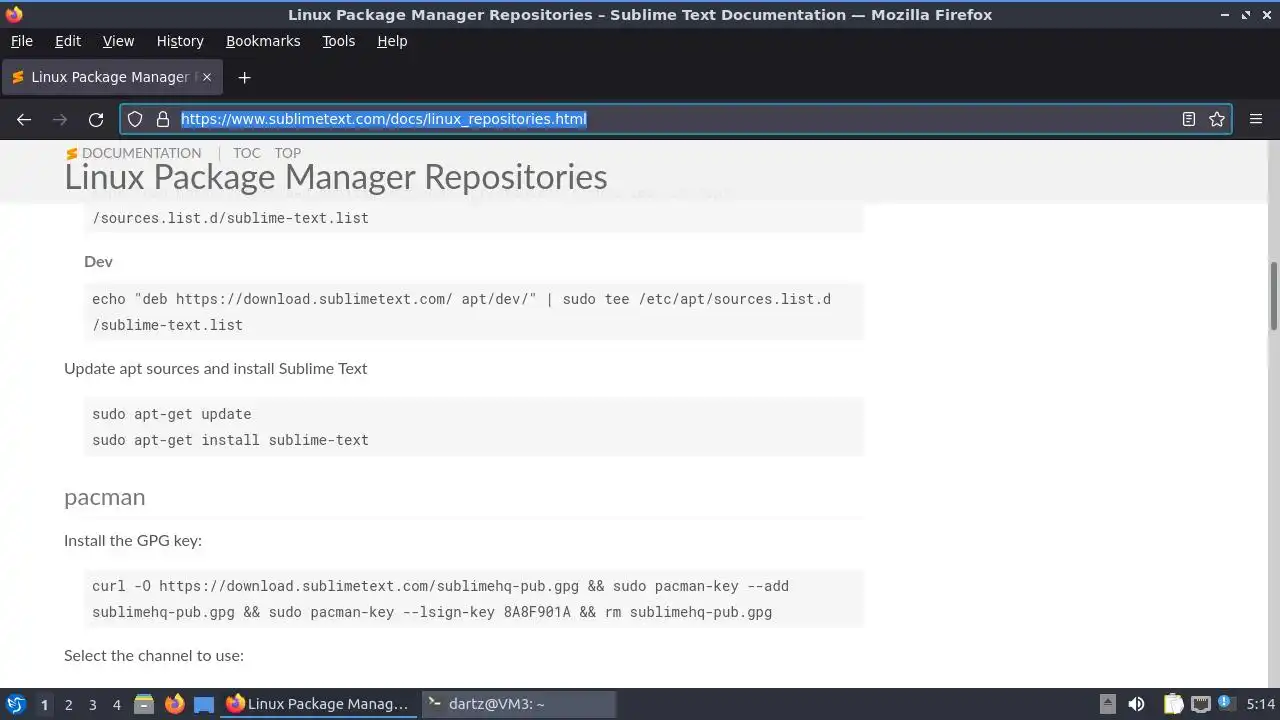
Task: Open the Bookmarks menu
Action: pos(263,41)
